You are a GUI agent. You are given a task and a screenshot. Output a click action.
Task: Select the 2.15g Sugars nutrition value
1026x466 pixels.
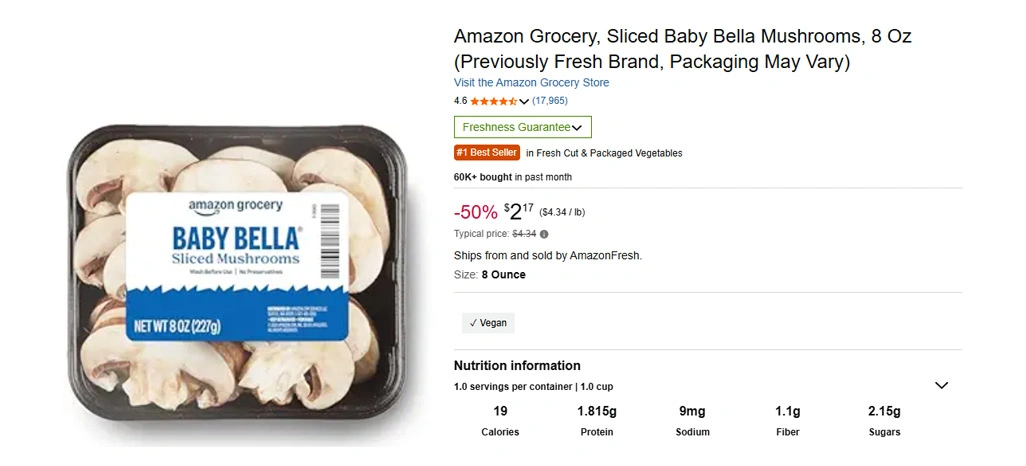(x=884, y=411)
